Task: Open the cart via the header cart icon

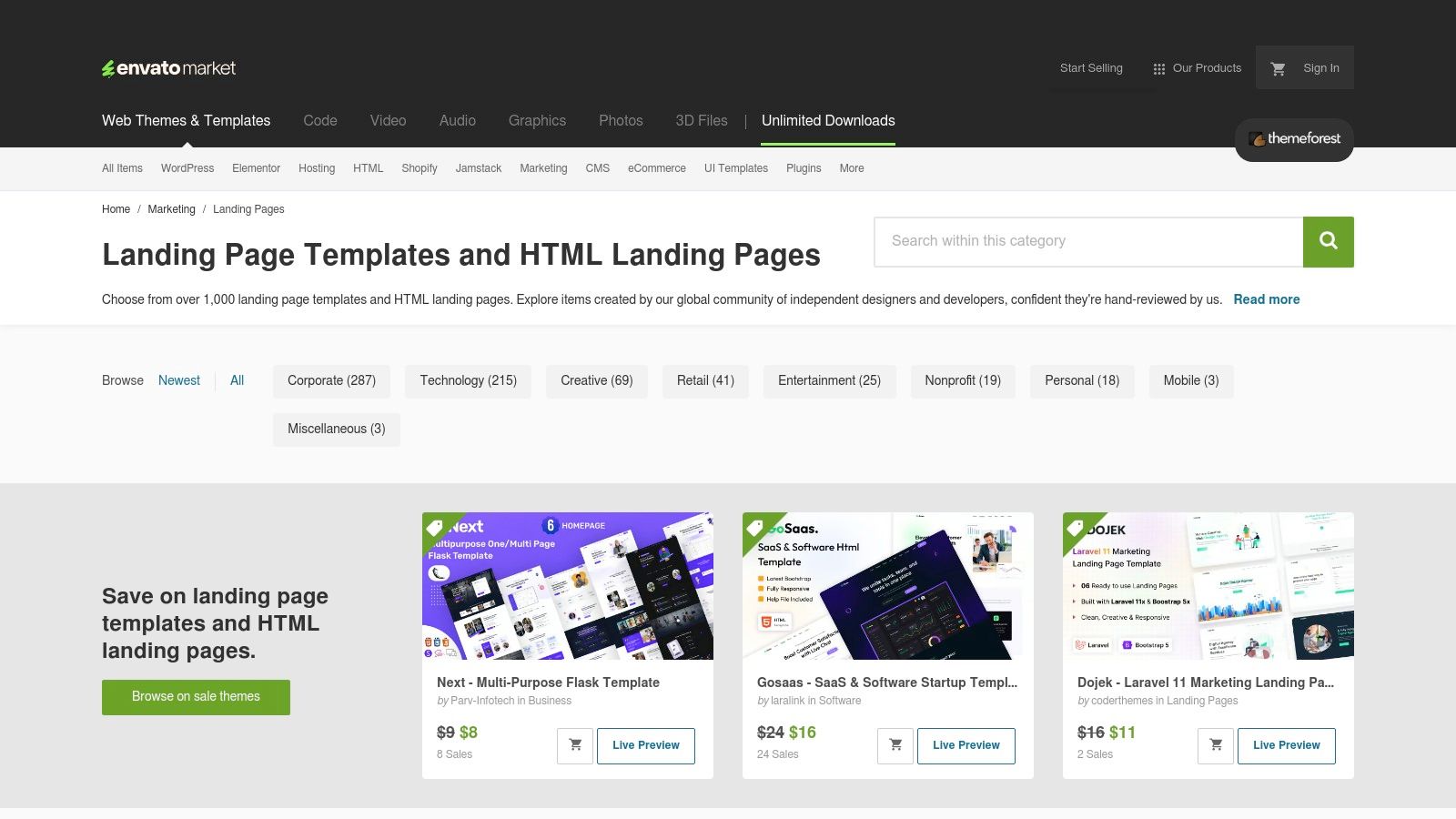Action: point(1278,67)
